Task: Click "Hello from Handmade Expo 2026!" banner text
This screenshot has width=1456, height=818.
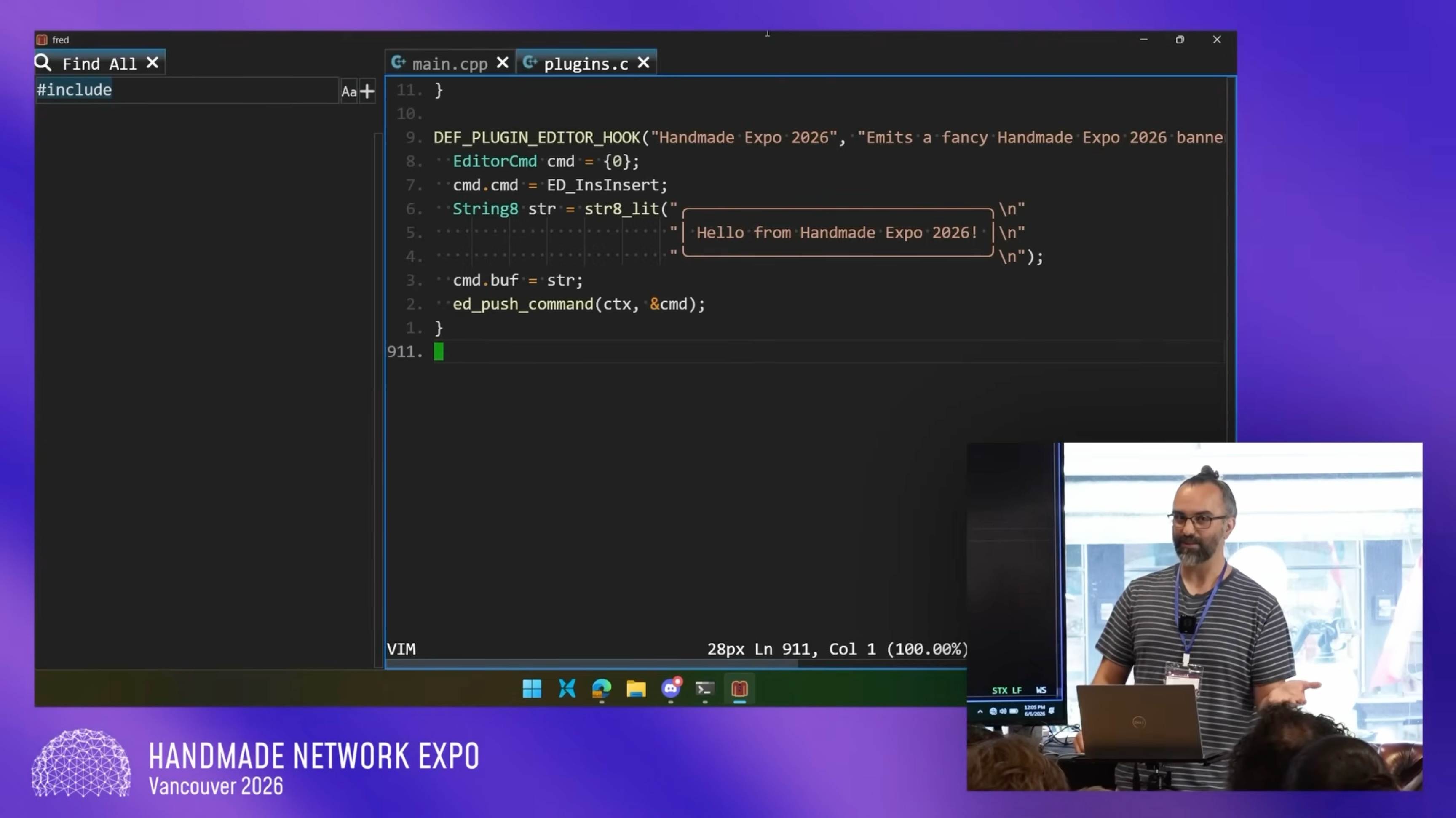Action: click(837, 233)
